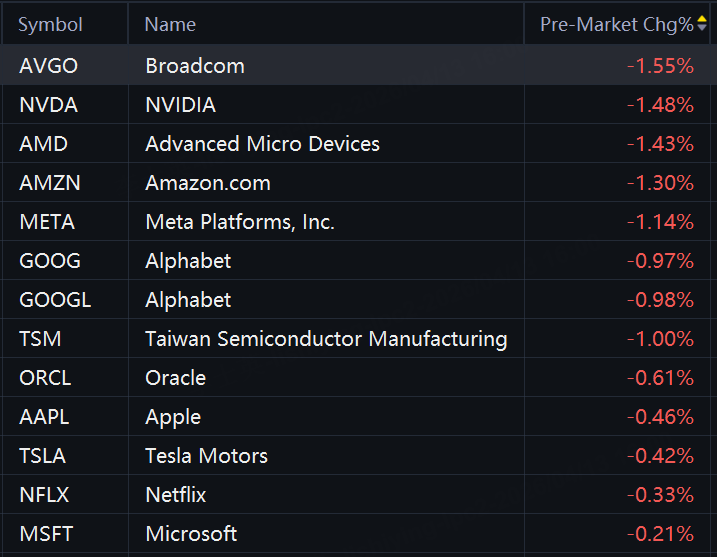Select Taiwan Semiconductor Manufacturing name
The height and width of the screenshot is (557, 717).
(326, 339)
